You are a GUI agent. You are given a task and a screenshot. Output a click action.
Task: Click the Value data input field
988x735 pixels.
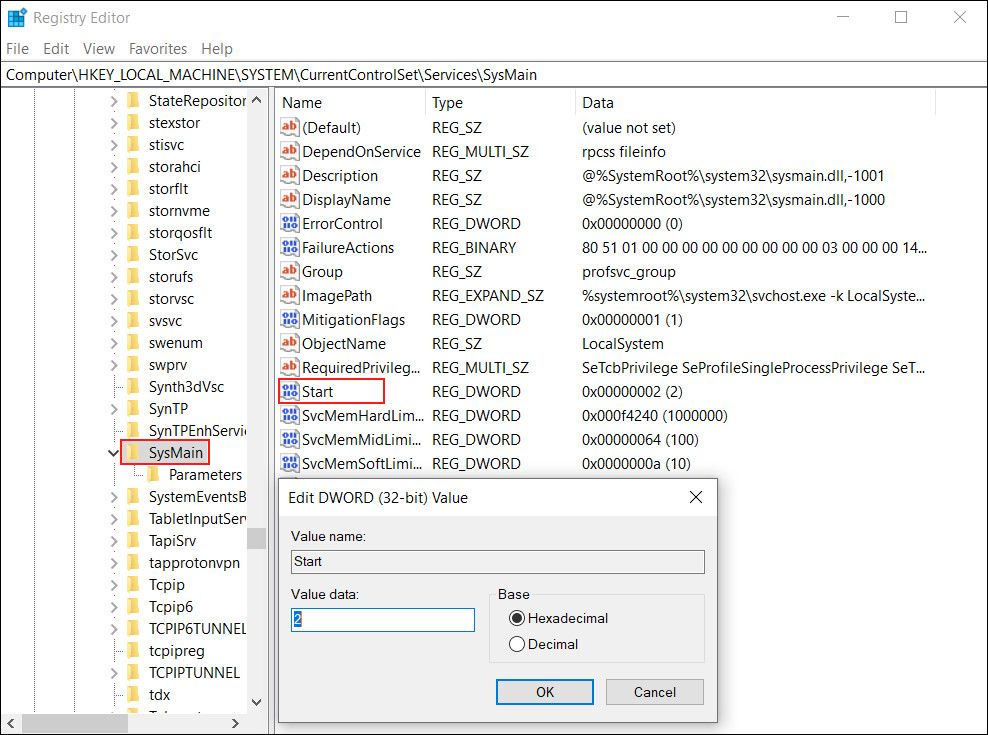coord(383,620)
